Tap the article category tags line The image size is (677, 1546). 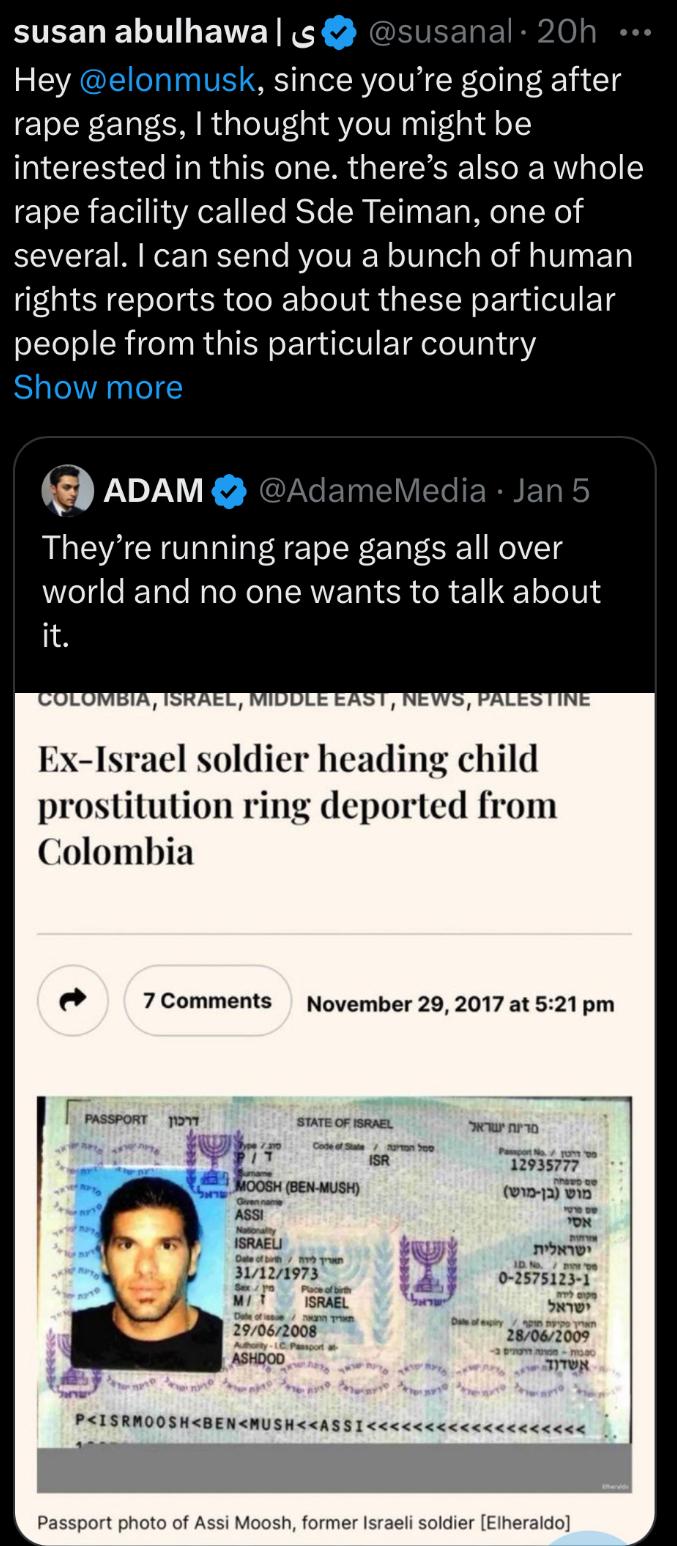point(313,699)
